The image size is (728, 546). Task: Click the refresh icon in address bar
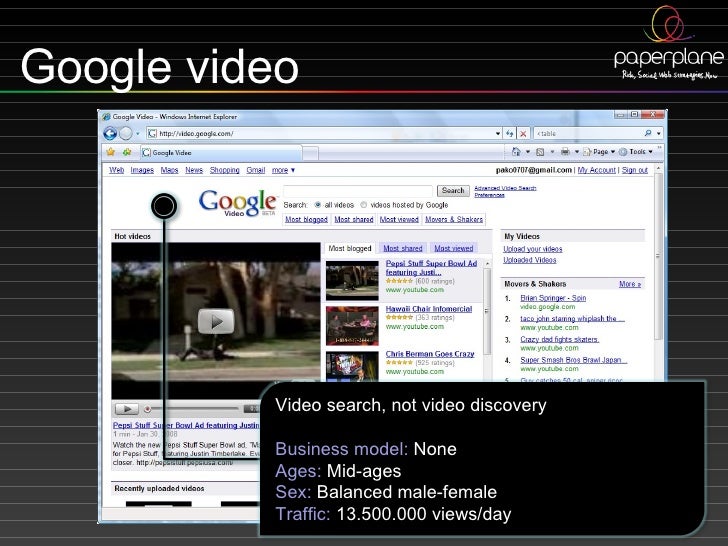point(510,134)
